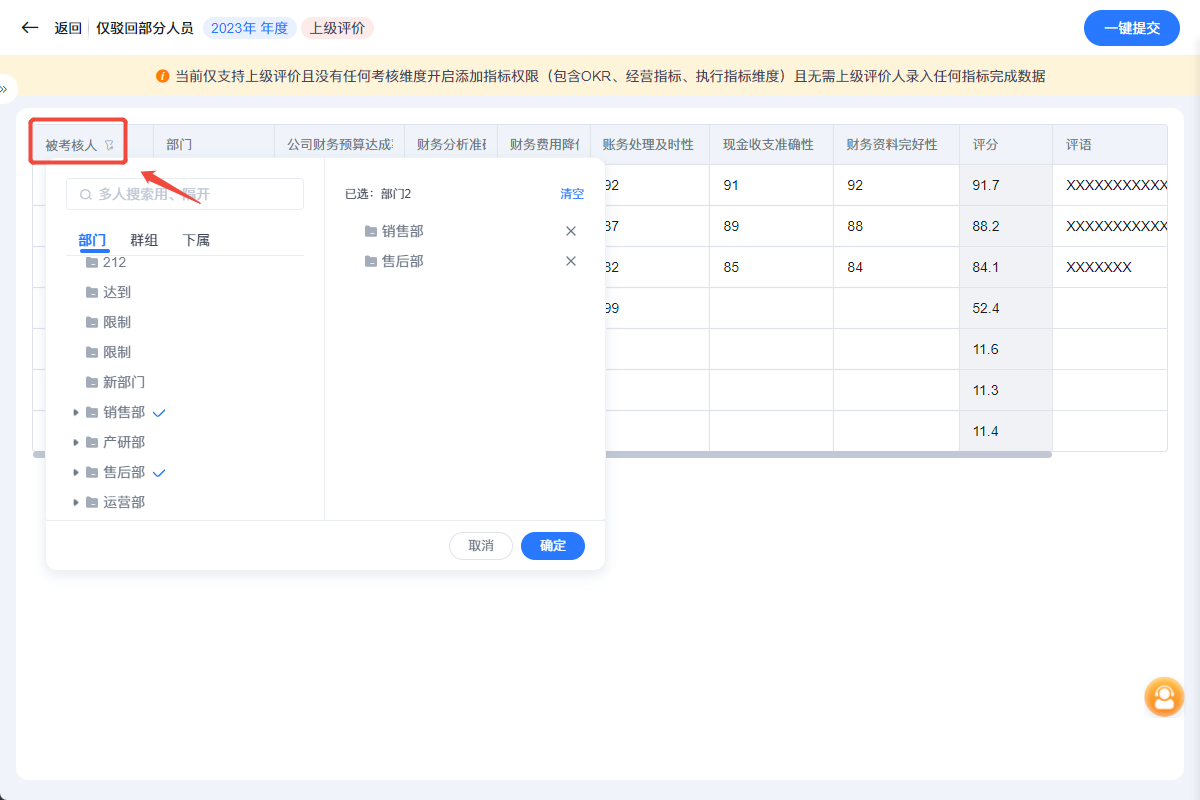1200x800 pixels.
Task: Select 新部门 in department tree
Action: (x=124, y=382)
